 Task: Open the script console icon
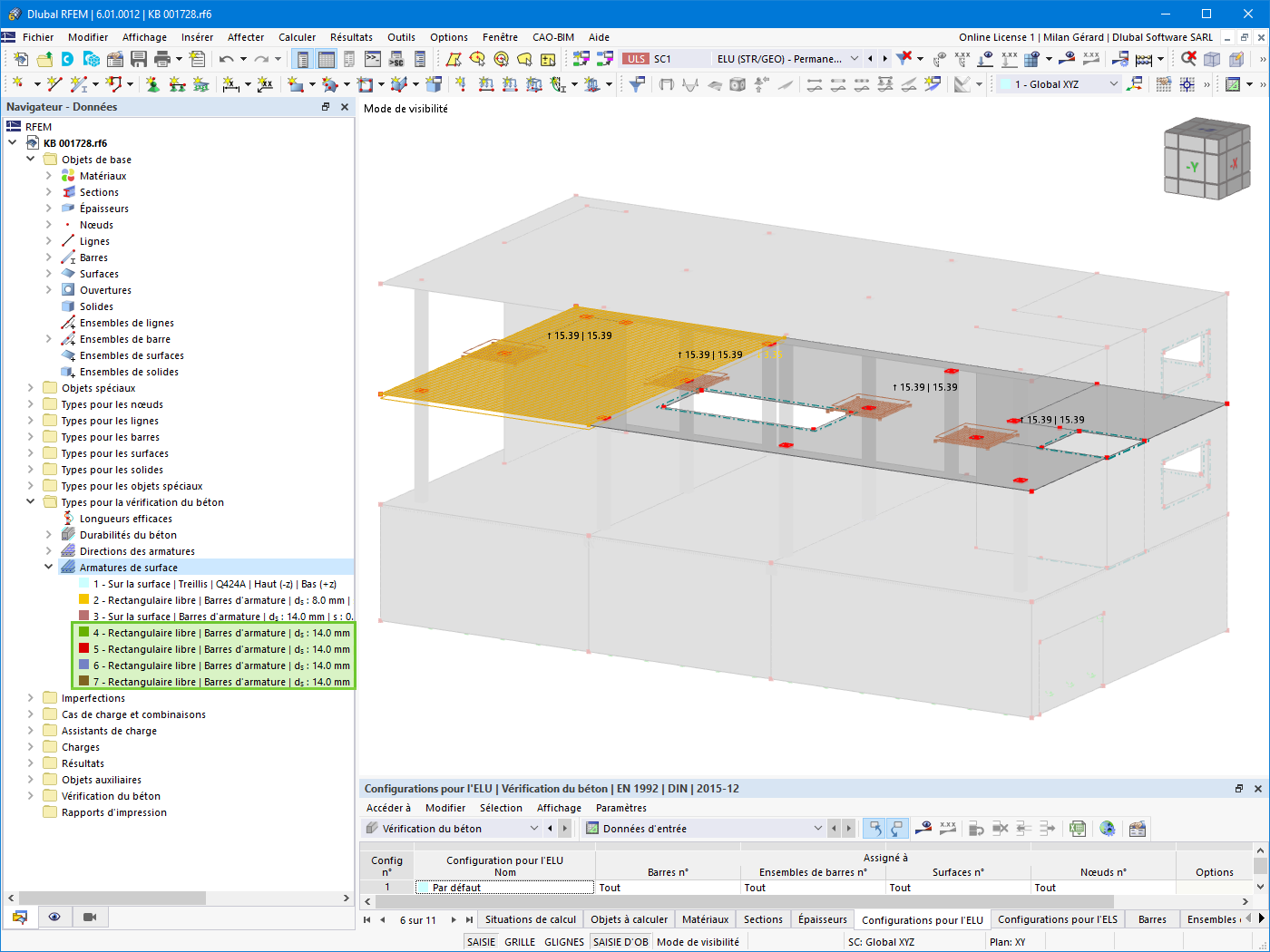pyautogui.click(x=373, y=59)
